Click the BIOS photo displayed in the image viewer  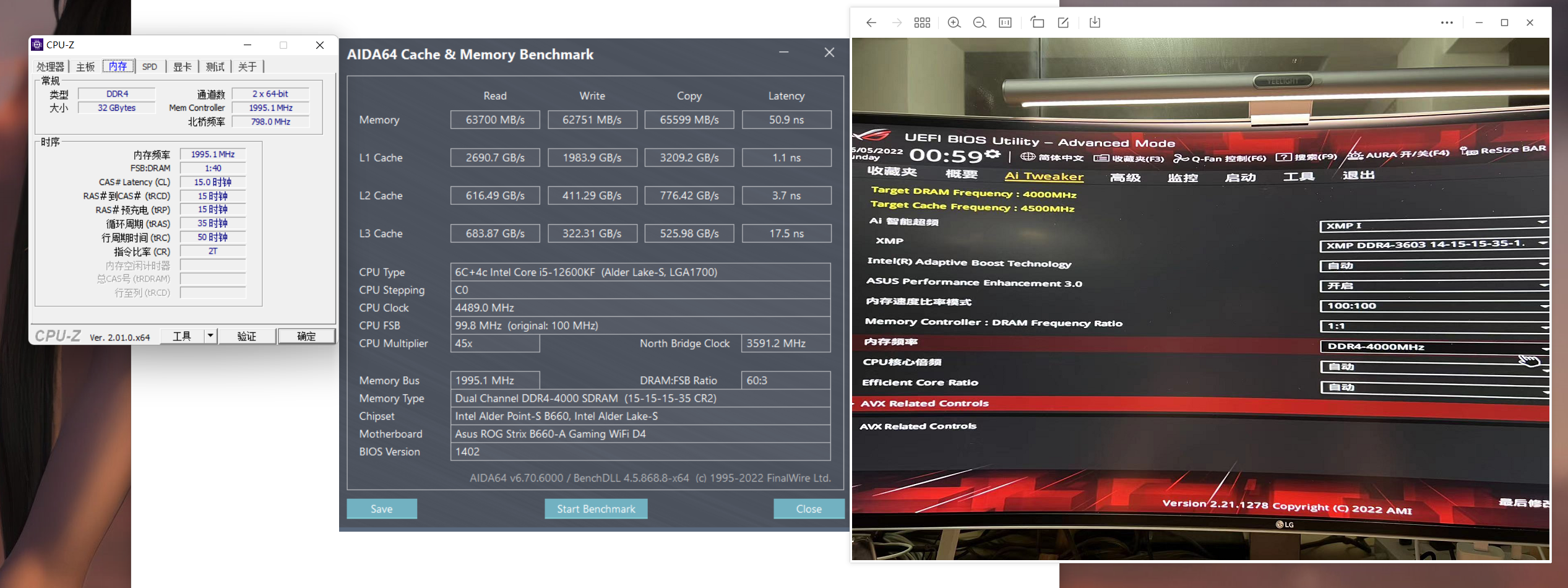[x=1200, y=299]
